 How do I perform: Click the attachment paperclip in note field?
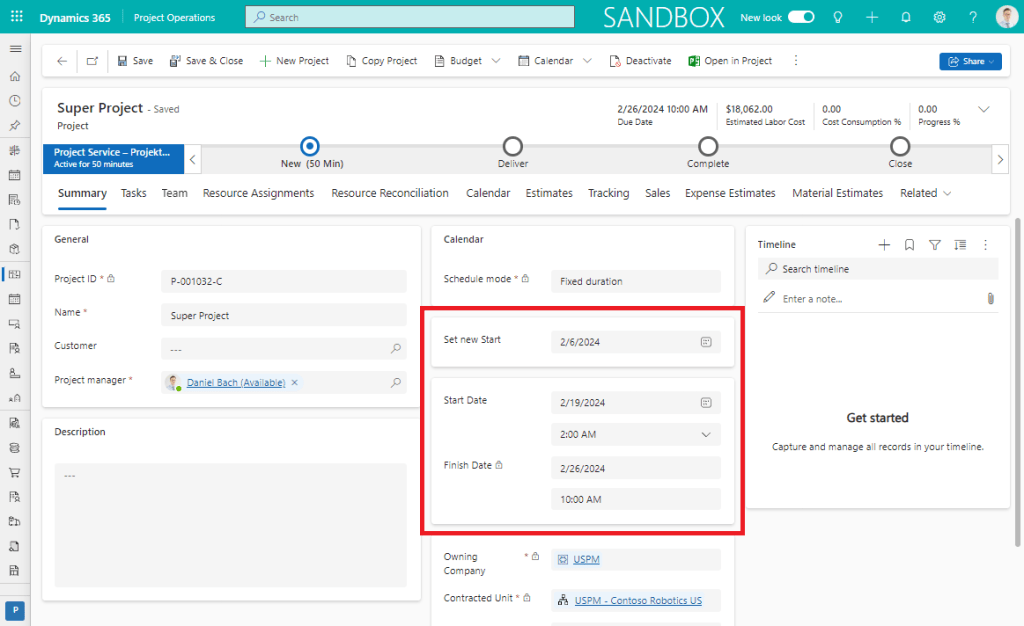(x=990, y=298)
